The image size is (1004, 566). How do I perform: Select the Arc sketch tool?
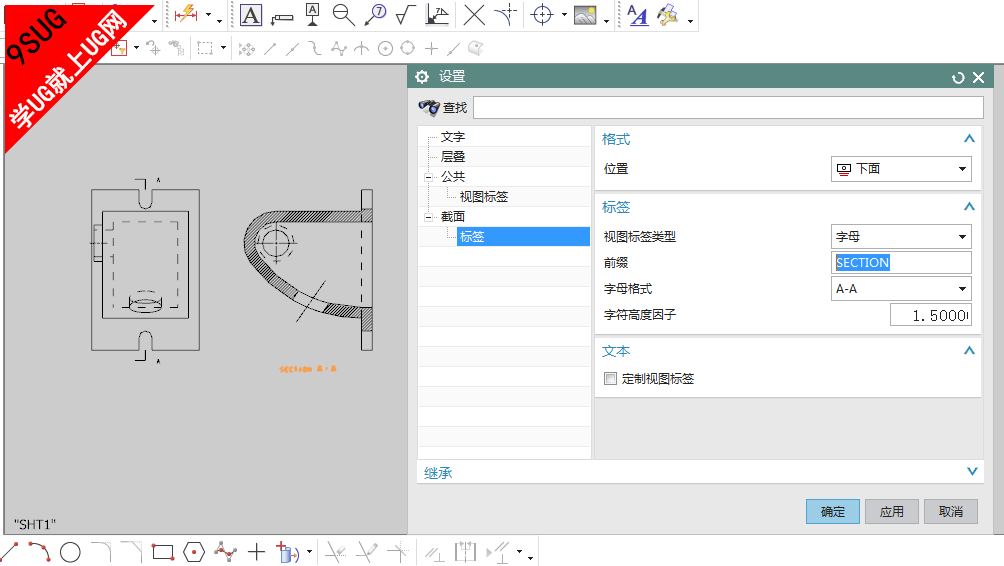[x=40, y=551]
